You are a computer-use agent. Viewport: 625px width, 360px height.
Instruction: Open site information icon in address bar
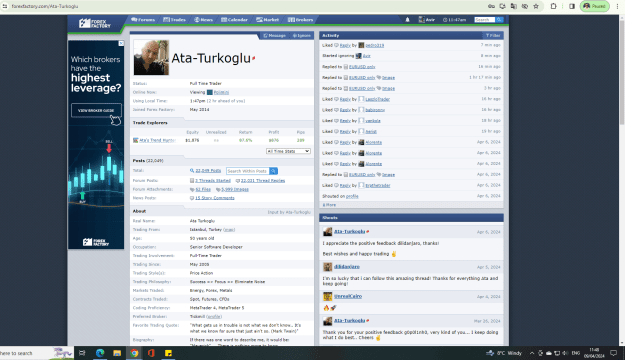point(4,6)
